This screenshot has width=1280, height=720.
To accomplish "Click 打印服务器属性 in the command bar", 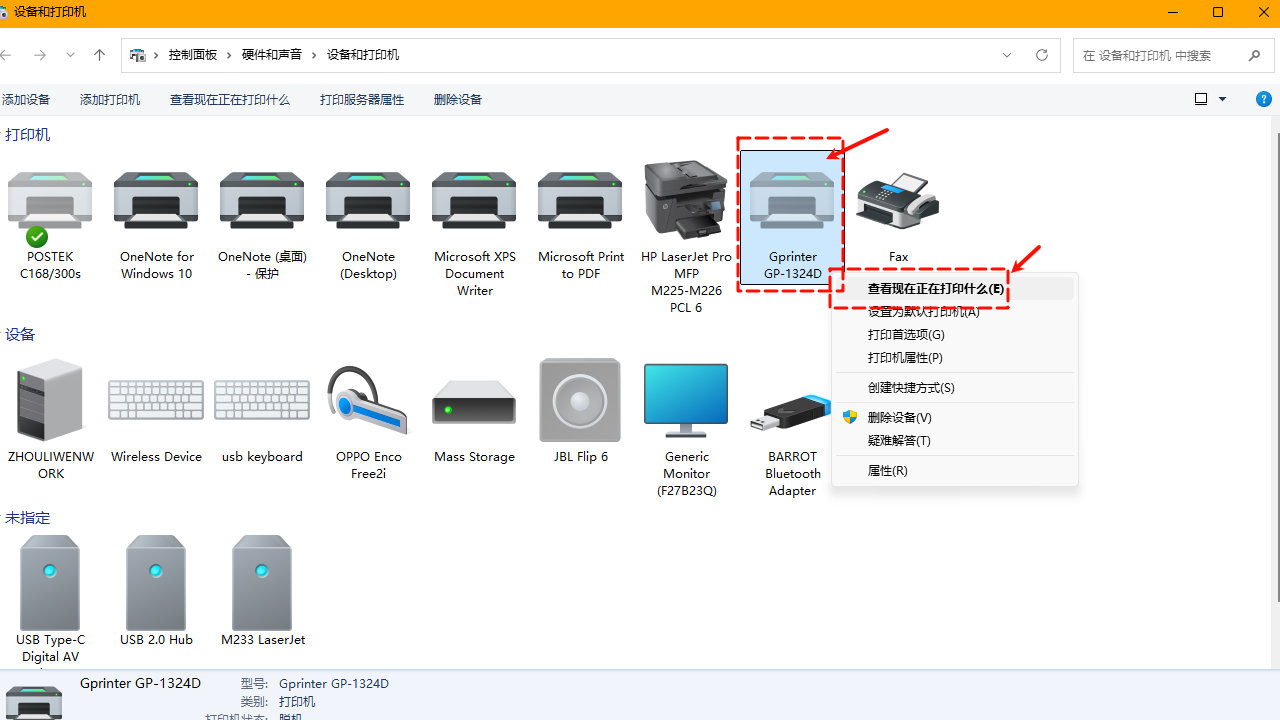I will [x=362, y=99].
